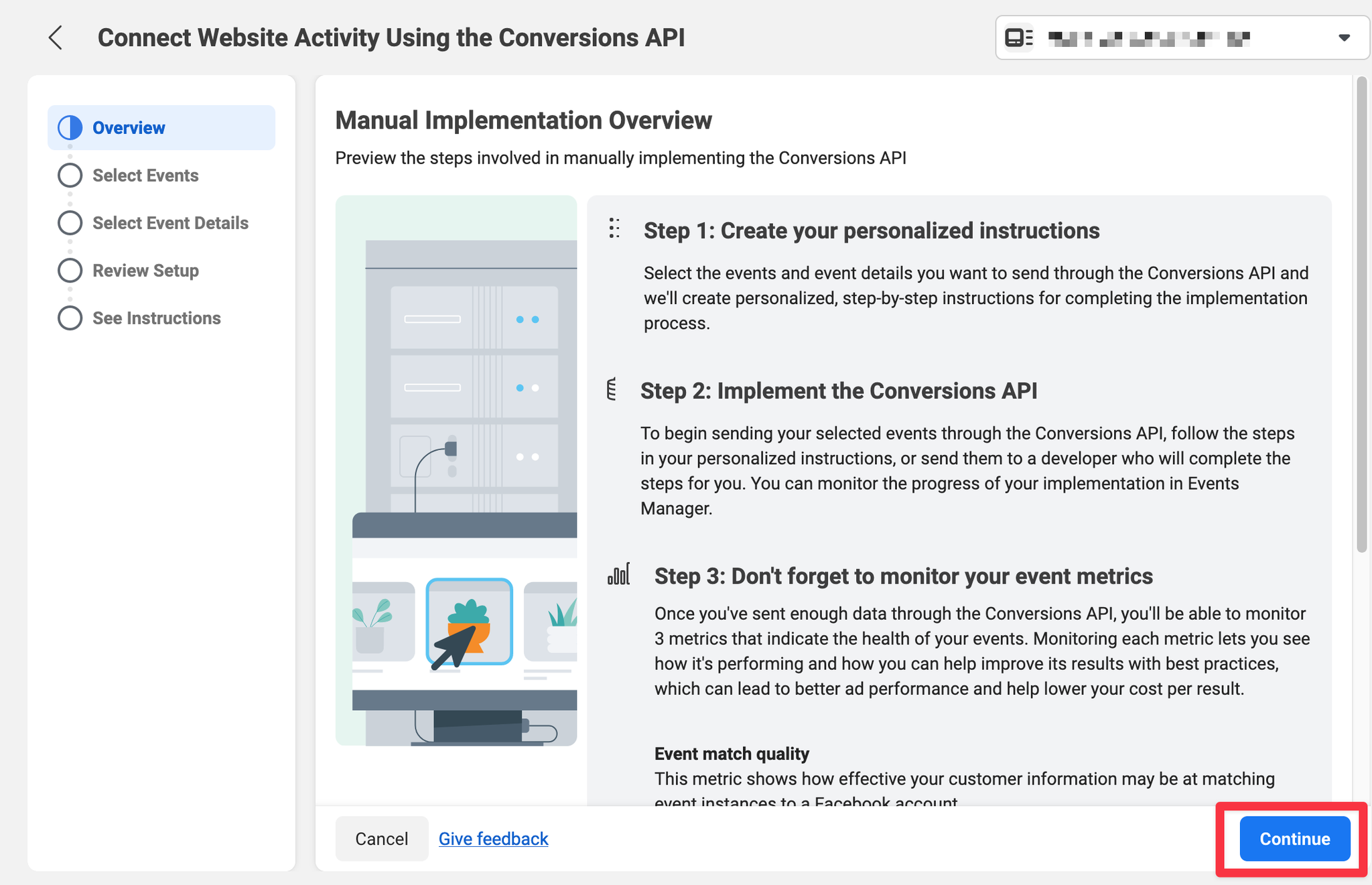Expand the account selector dropdown arrow
This screenshot has height=885, width=1372.
1344,38
